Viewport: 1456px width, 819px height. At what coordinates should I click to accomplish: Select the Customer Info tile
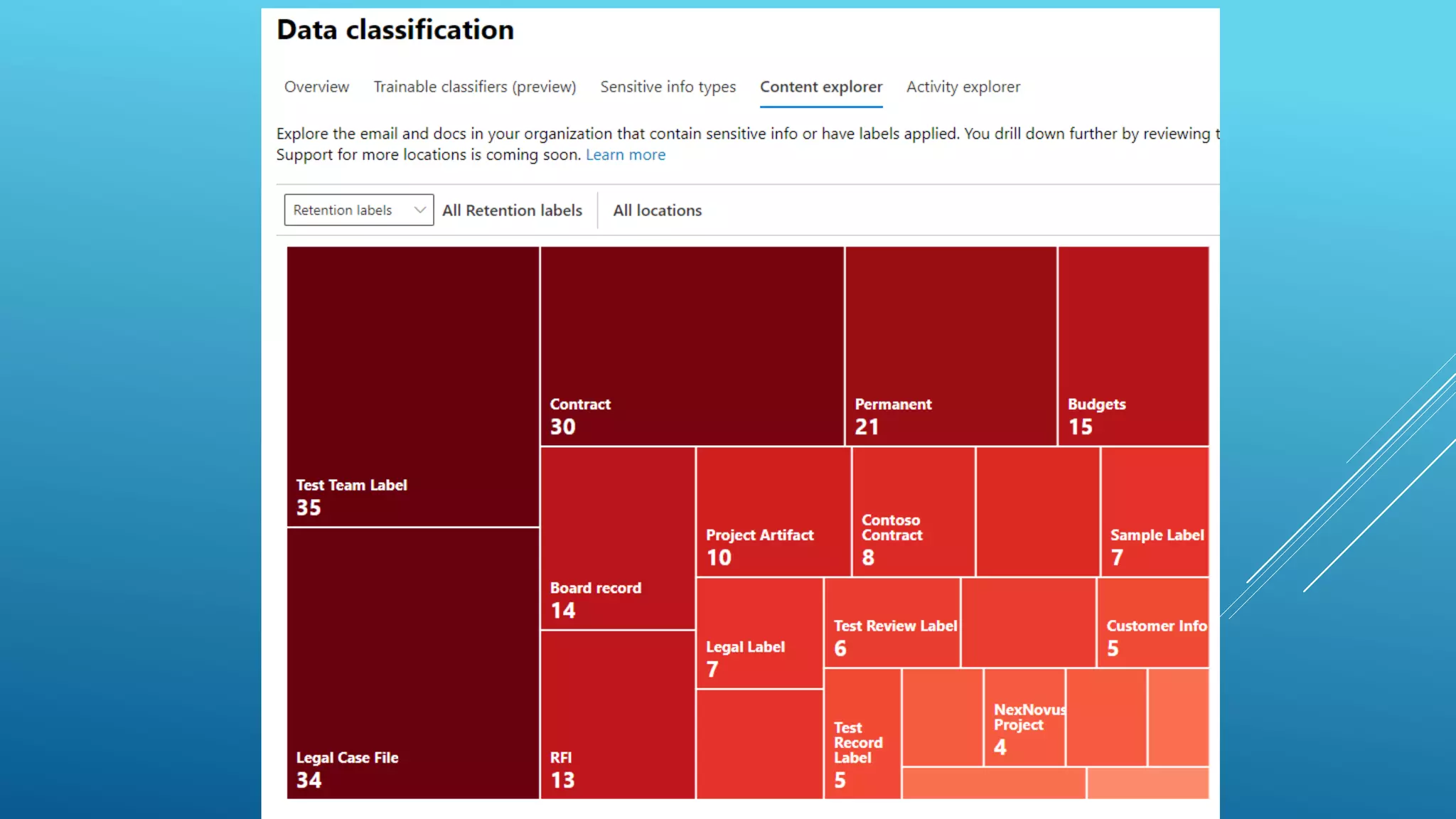coord(1152,622)
